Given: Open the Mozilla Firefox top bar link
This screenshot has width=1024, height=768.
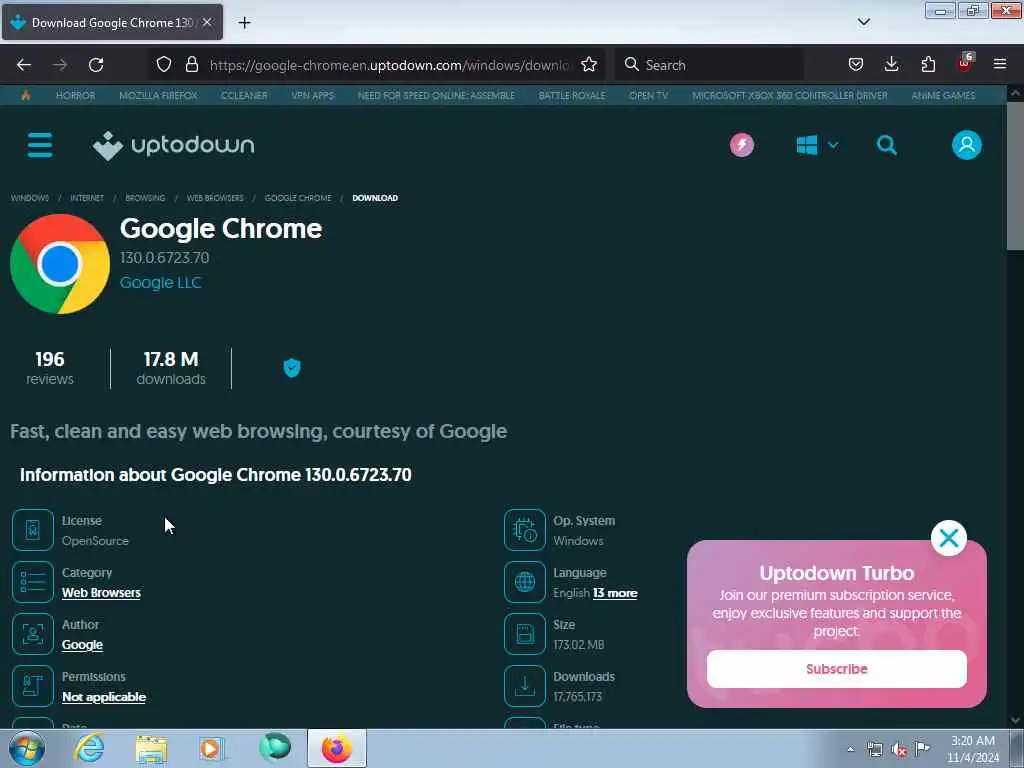Looking at the screenshot, I should tap(158, 95).
